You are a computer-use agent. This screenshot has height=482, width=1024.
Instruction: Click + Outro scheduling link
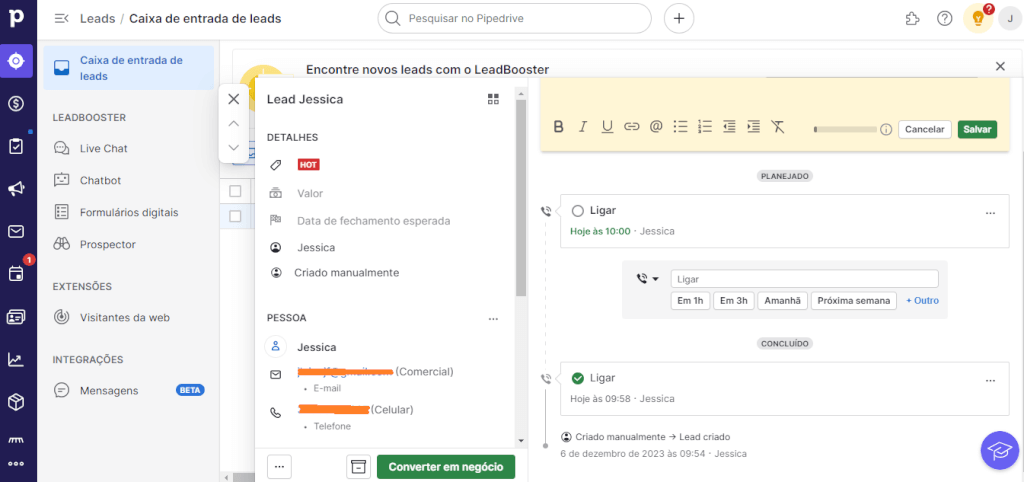pyautogui.click(x=922, y=301)
